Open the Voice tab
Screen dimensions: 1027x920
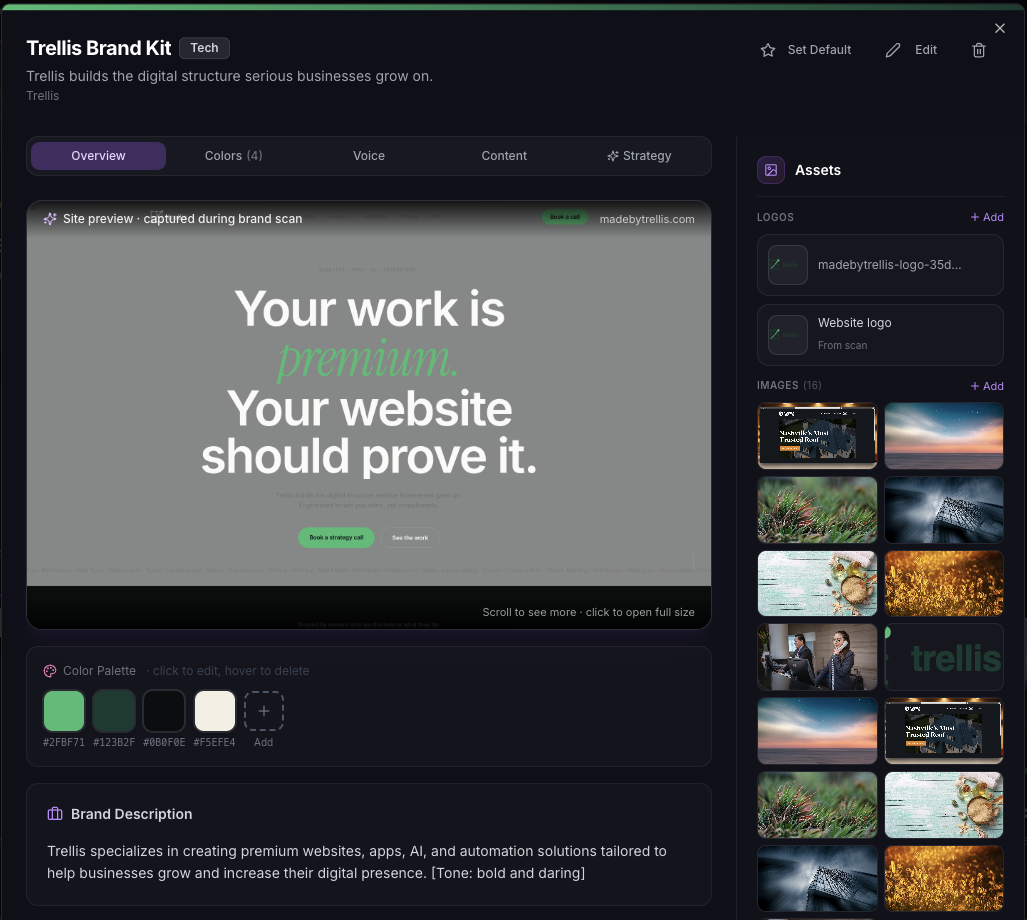click(x=369, y=156)
